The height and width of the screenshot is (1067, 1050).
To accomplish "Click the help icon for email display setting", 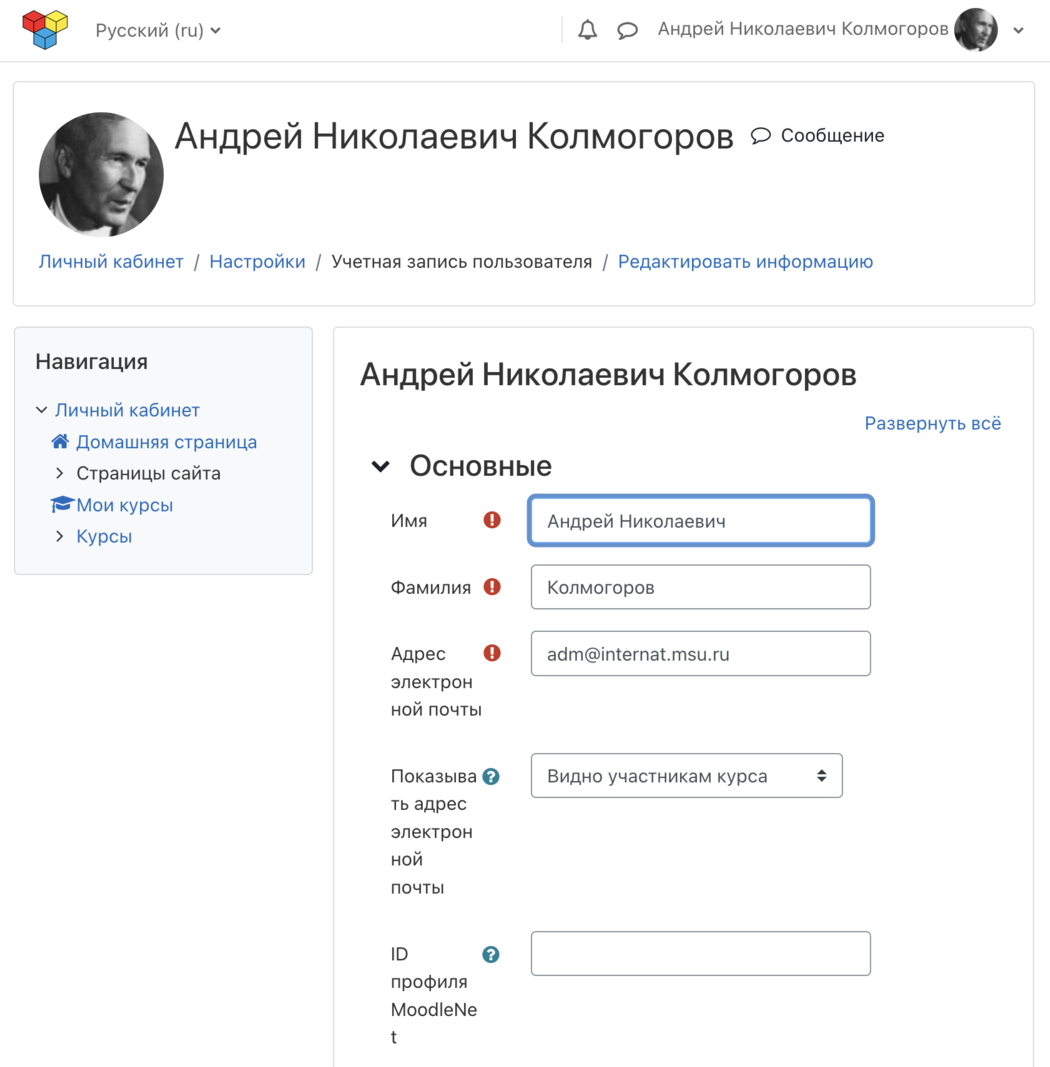I will click(x=491, y=776).
